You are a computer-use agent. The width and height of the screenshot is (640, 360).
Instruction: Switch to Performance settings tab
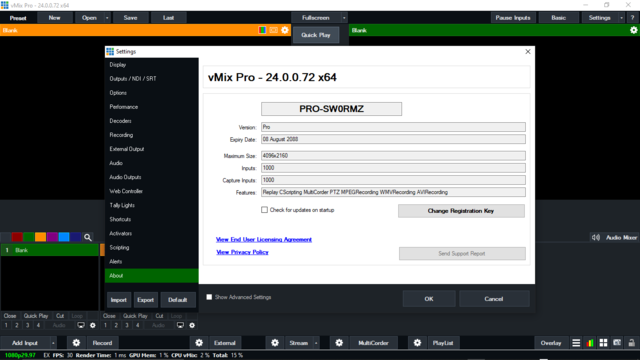point(151,107)
